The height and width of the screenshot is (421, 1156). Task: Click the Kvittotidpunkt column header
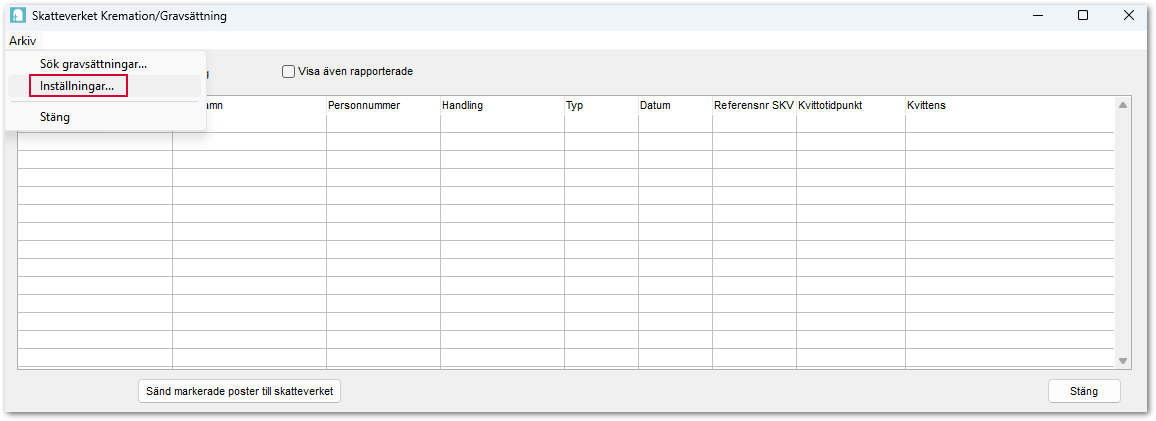[x=851, y=105]
